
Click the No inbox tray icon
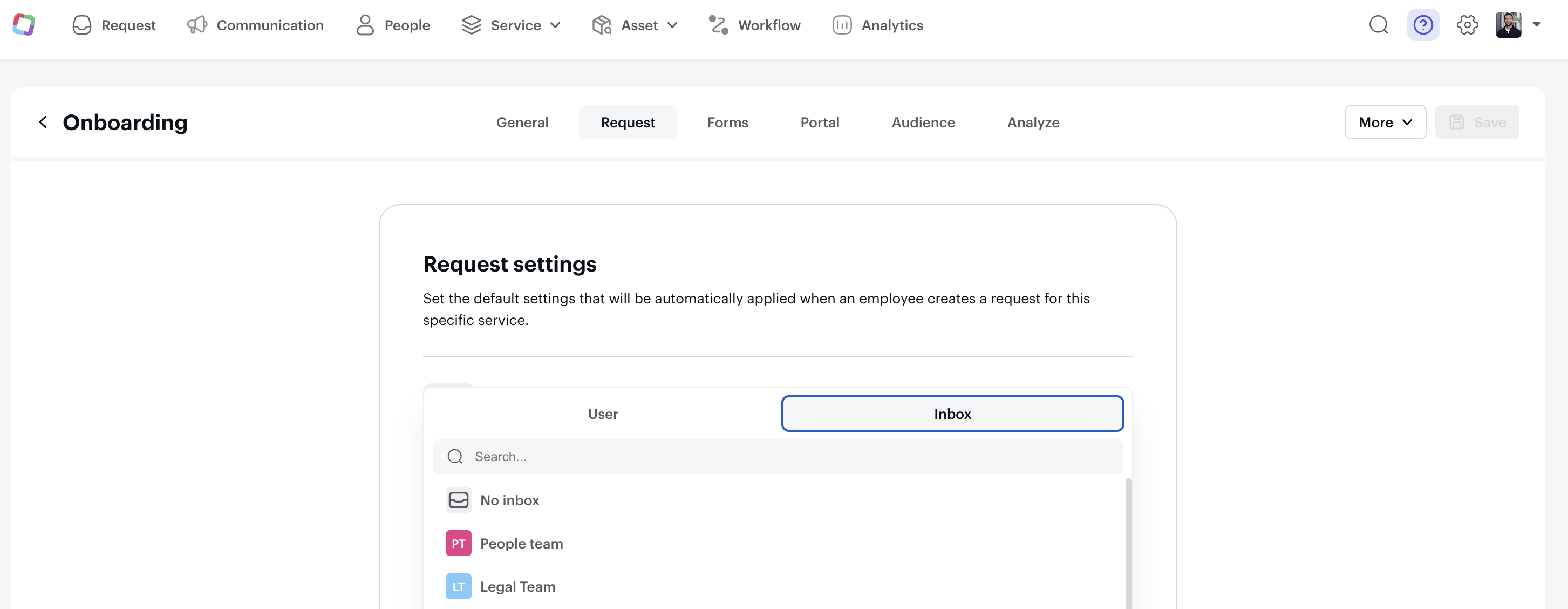[458, 500]
